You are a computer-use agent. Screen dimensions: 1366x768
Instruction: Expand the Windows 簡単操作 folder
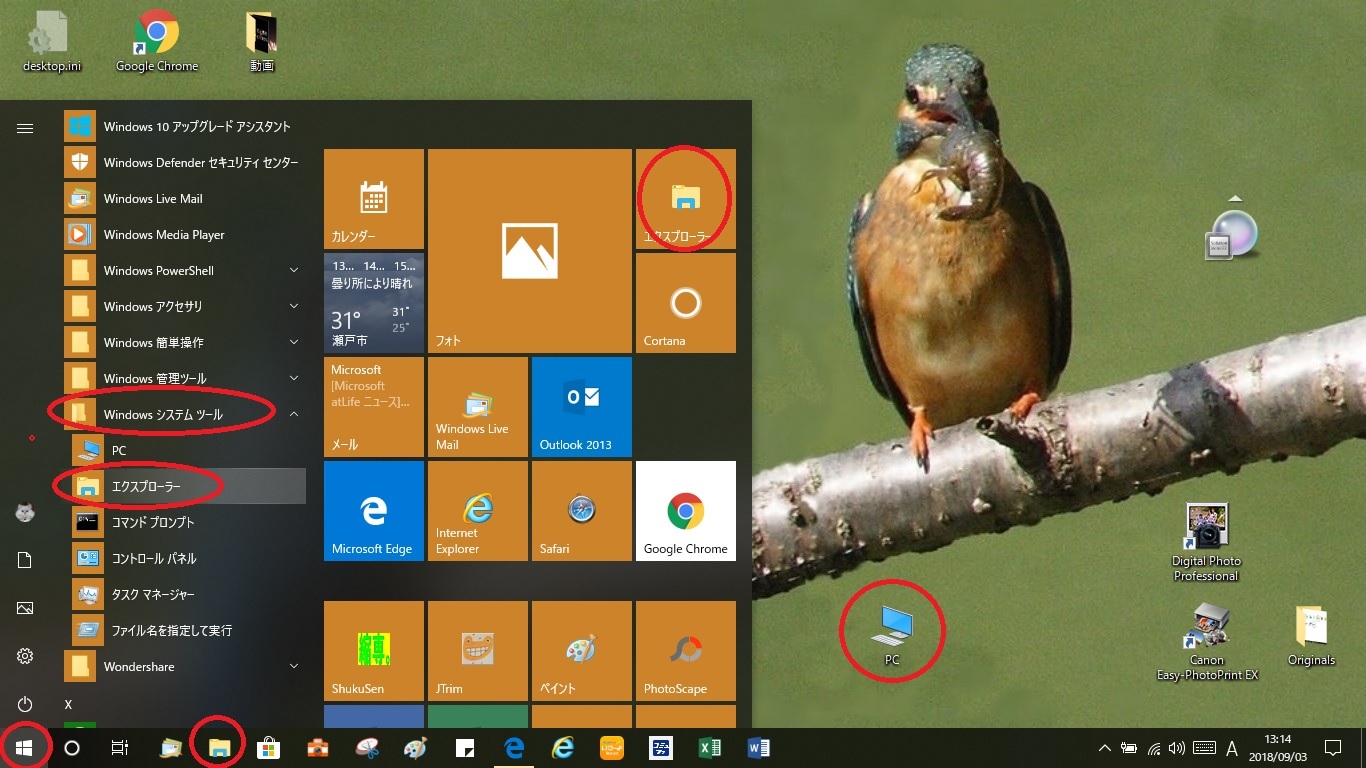tap(185, 342)
